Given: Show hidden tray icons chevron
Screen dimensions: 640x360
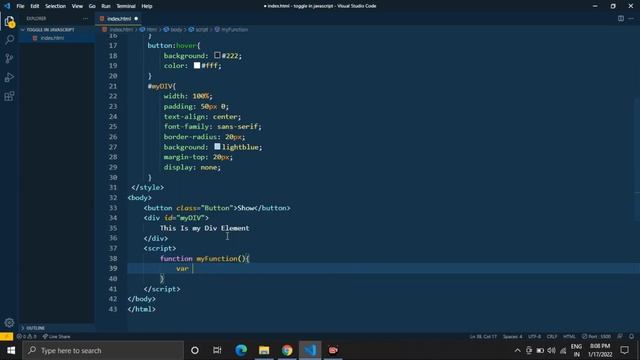Looking at the screenshot, I should click(517, 350).
